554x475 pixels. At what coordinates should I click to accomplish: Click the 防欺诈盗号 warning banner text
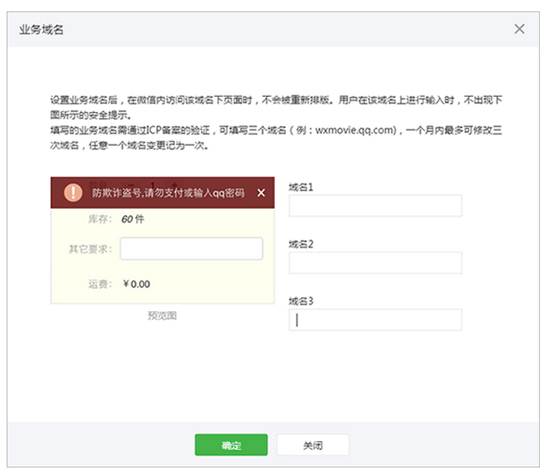coord(168,193)
